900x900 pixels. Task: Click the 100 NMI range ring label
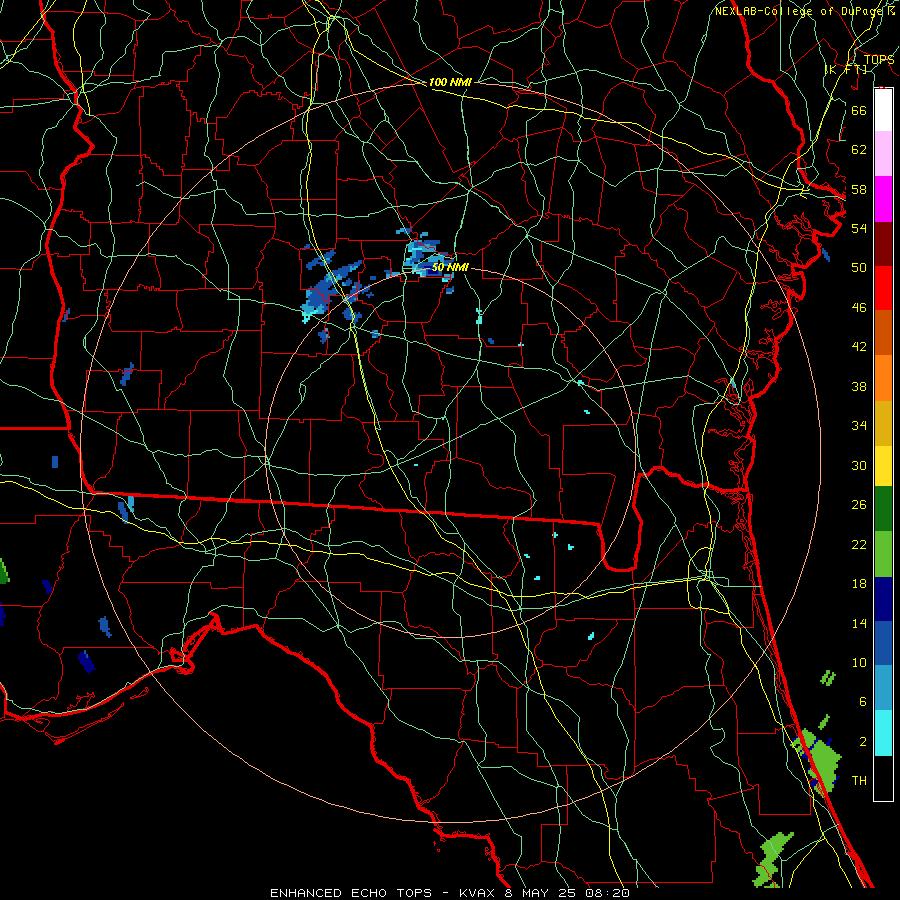coord(450,82)
